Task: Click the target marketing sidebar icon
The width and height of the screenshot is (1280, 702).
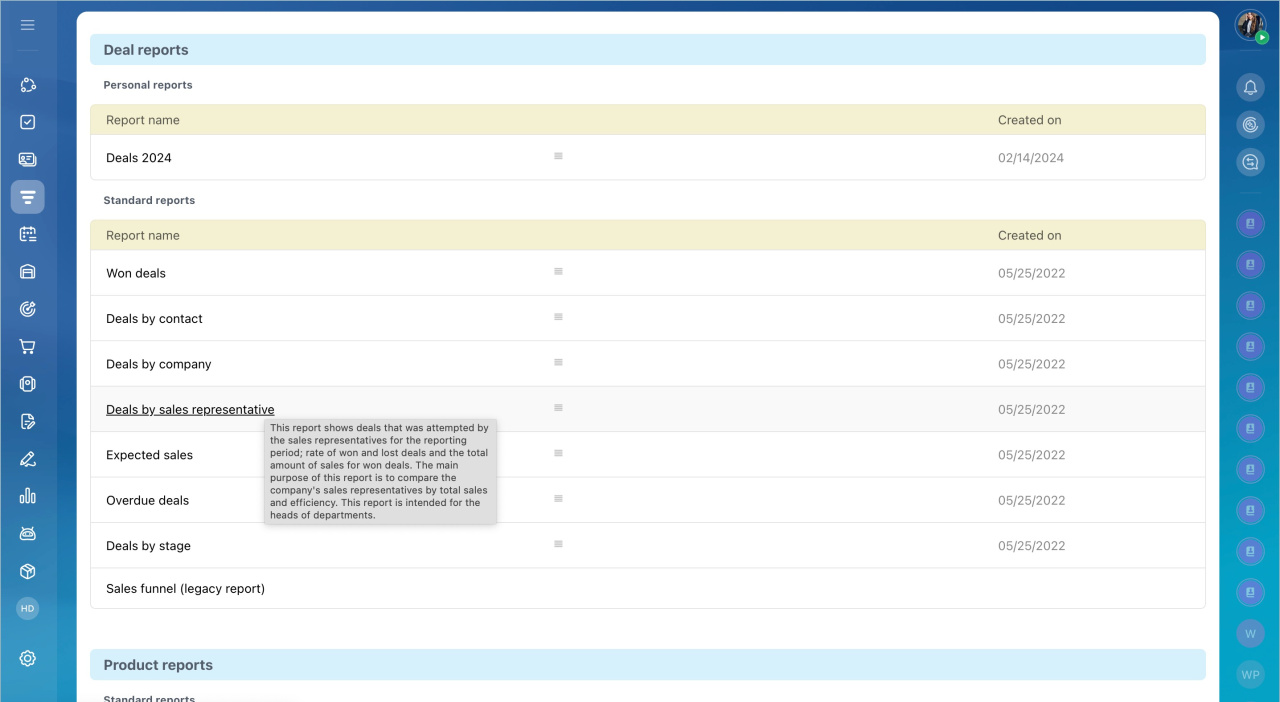Action: point(27,309)
